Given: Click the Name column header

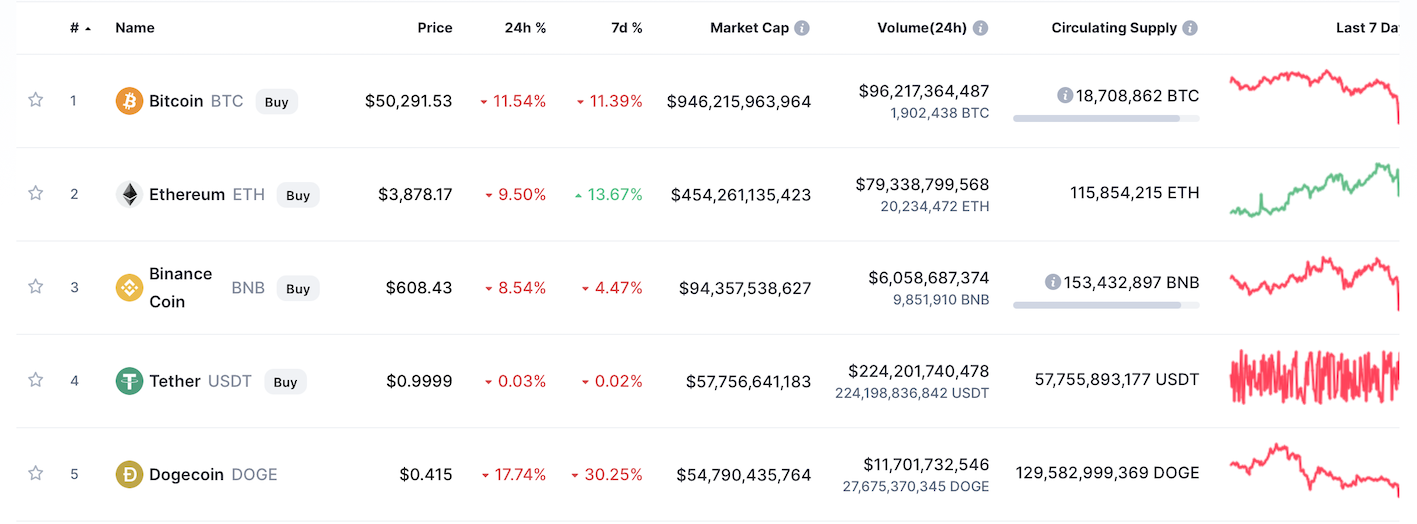Looking at the screenshot, I should (135, 28).
